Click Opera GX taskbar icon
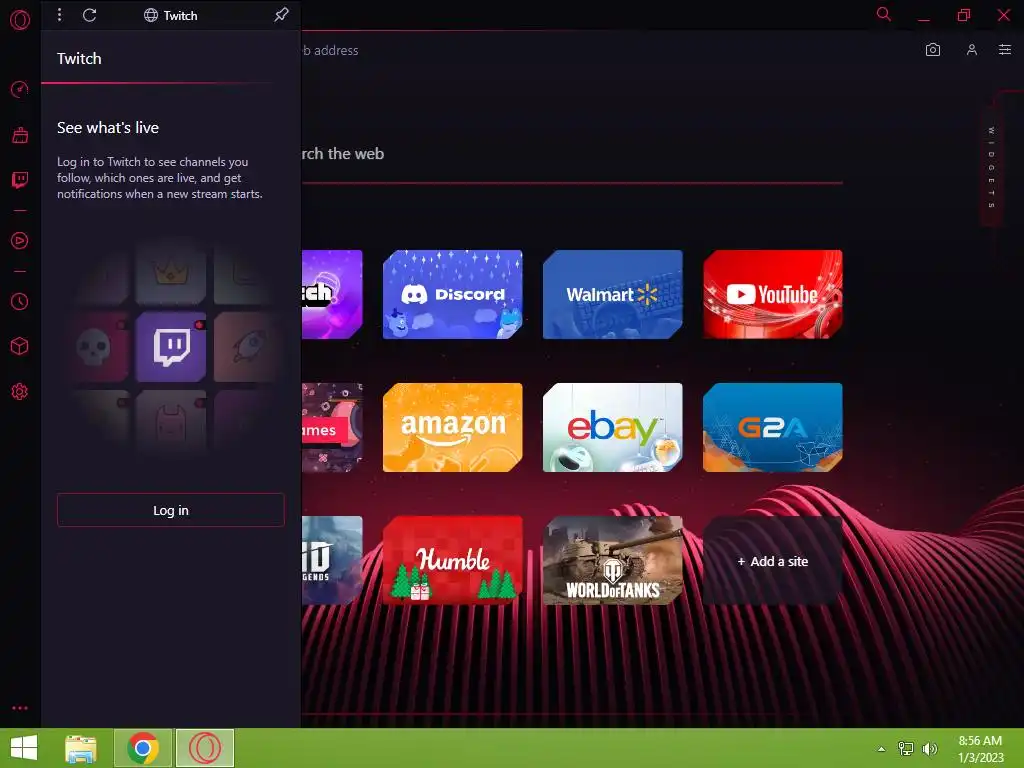This screenshot has width=1024, height=768. [205, 748]
